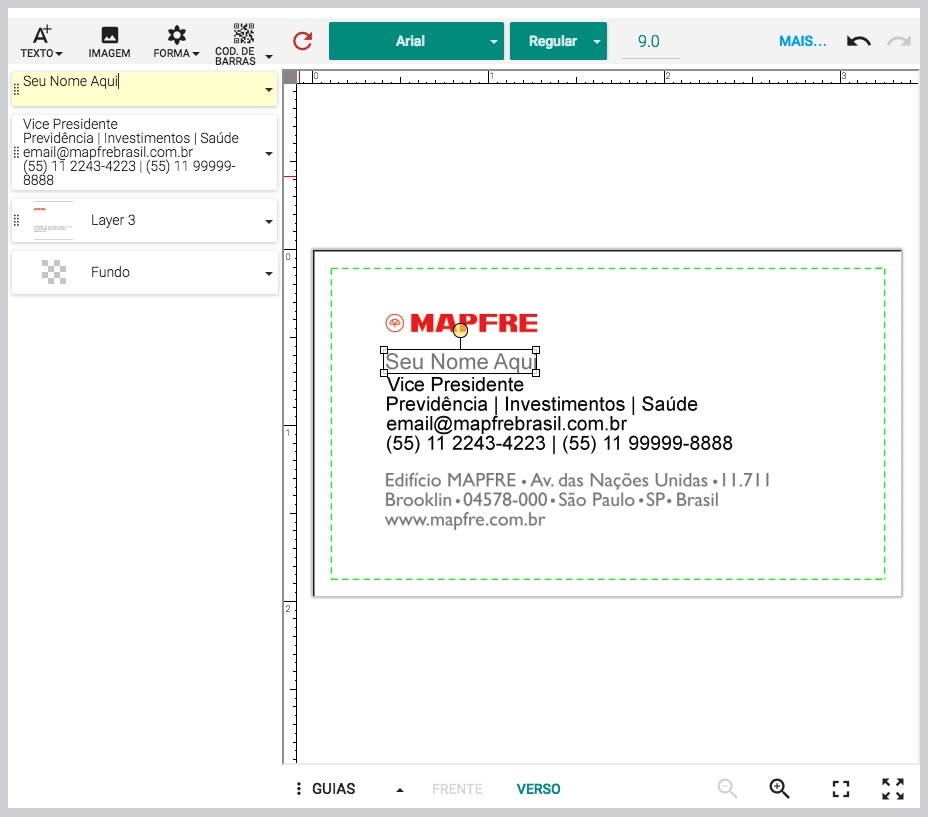Click the zoom in magnifier icon
928x817 pixels.
pos(779,789)
